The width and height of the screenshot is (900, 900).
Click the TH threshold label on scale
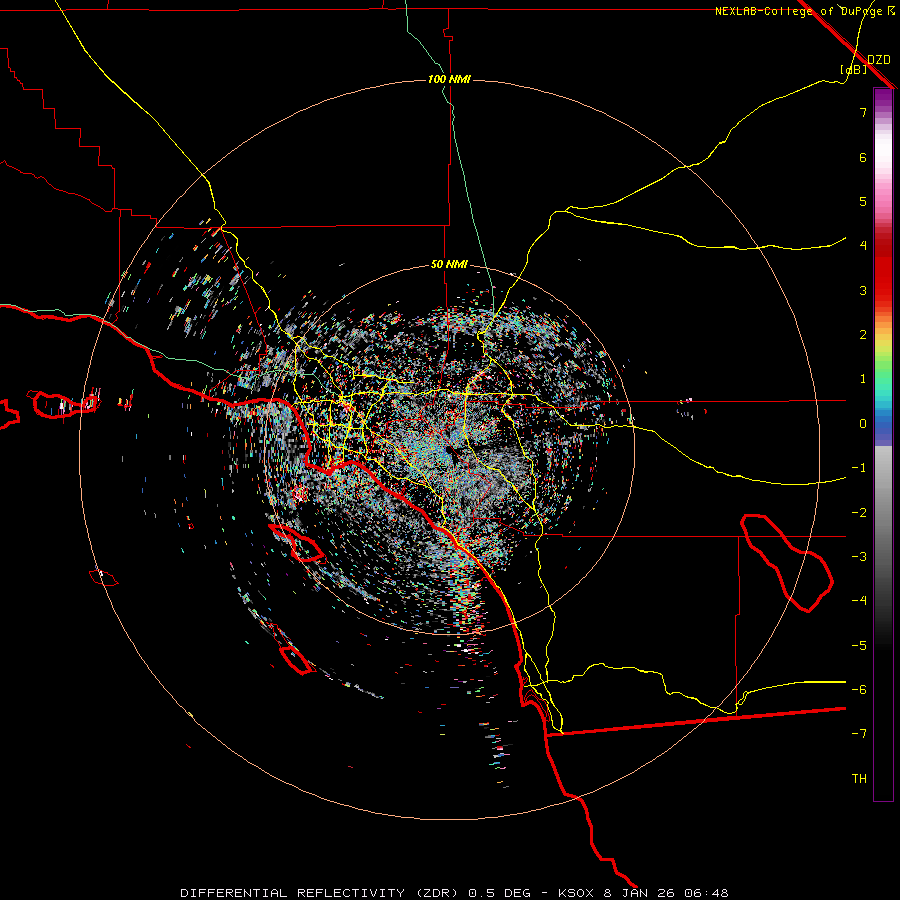[859, 779]
